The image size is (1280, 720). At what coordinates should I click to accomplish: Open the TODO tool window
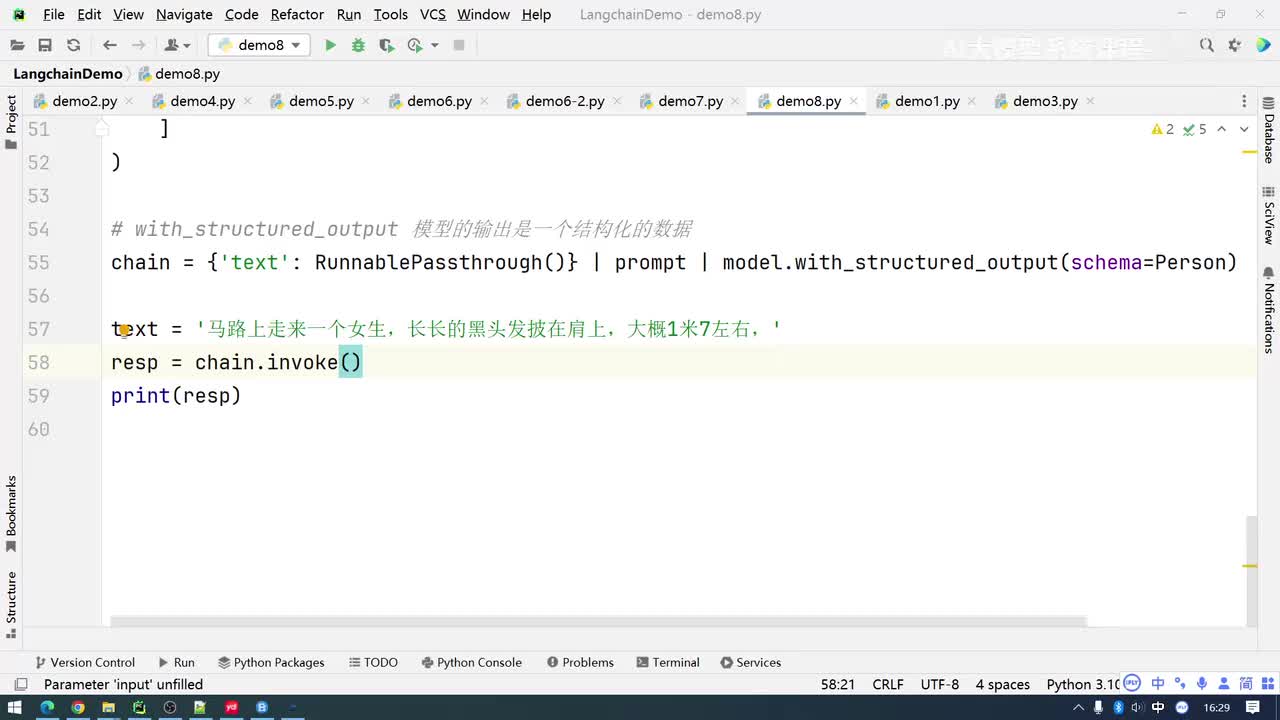373,662
